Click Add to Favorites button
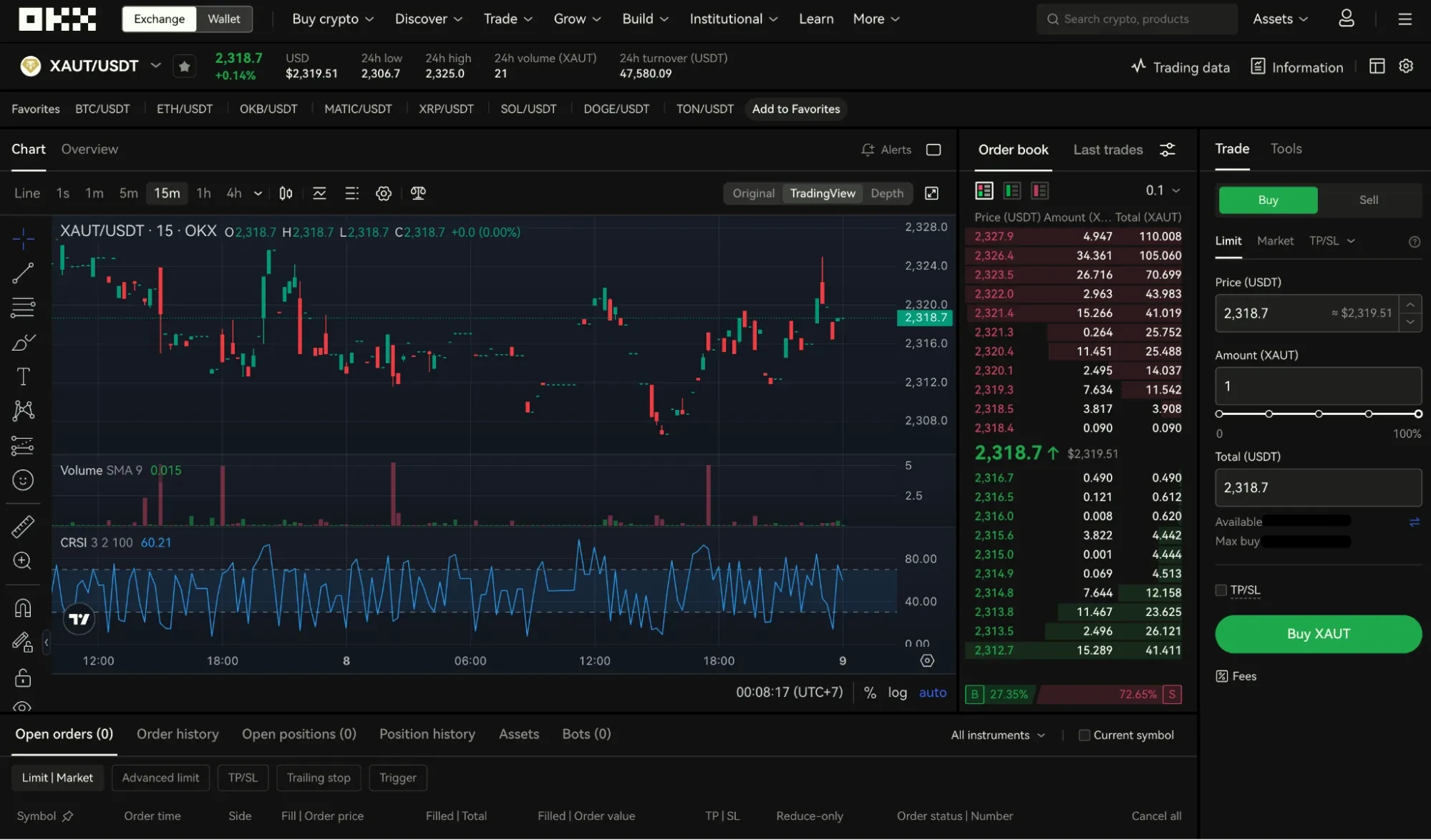The image size is (1431, 840). click(795, 109)
